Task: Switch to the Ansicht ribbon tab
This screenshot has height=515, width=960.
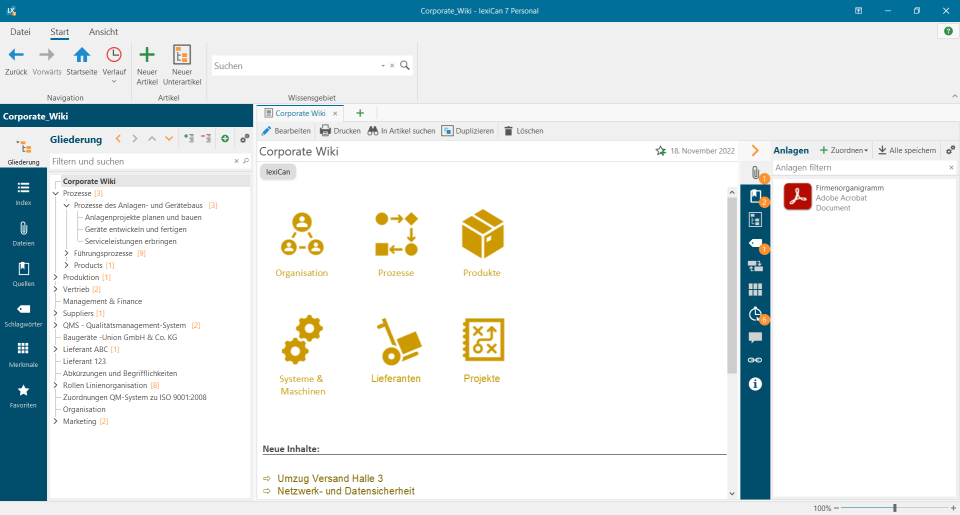Action: pyautogui.click(x=103, y=32)
